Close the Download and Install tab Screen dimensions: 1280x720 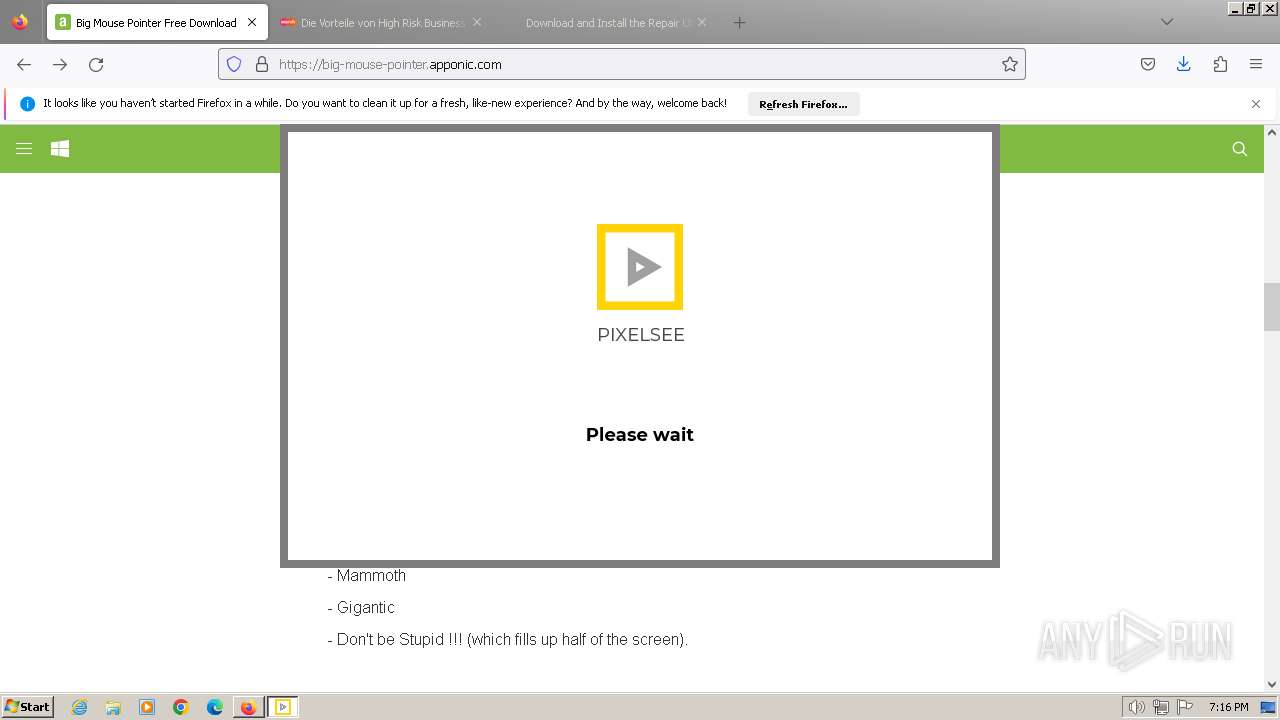coord(701,22)
